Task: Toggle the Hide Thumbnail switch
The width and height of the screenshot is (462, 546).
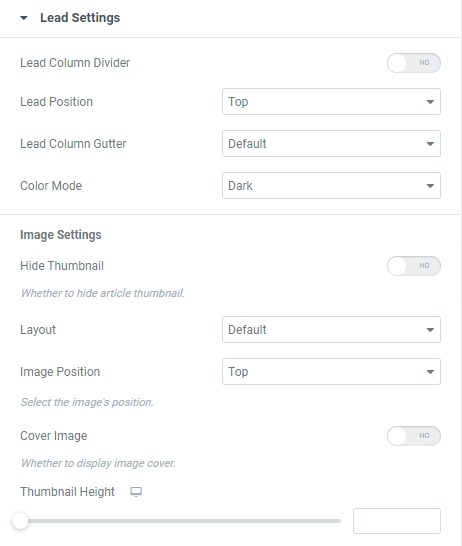Action: coord(414,266)
